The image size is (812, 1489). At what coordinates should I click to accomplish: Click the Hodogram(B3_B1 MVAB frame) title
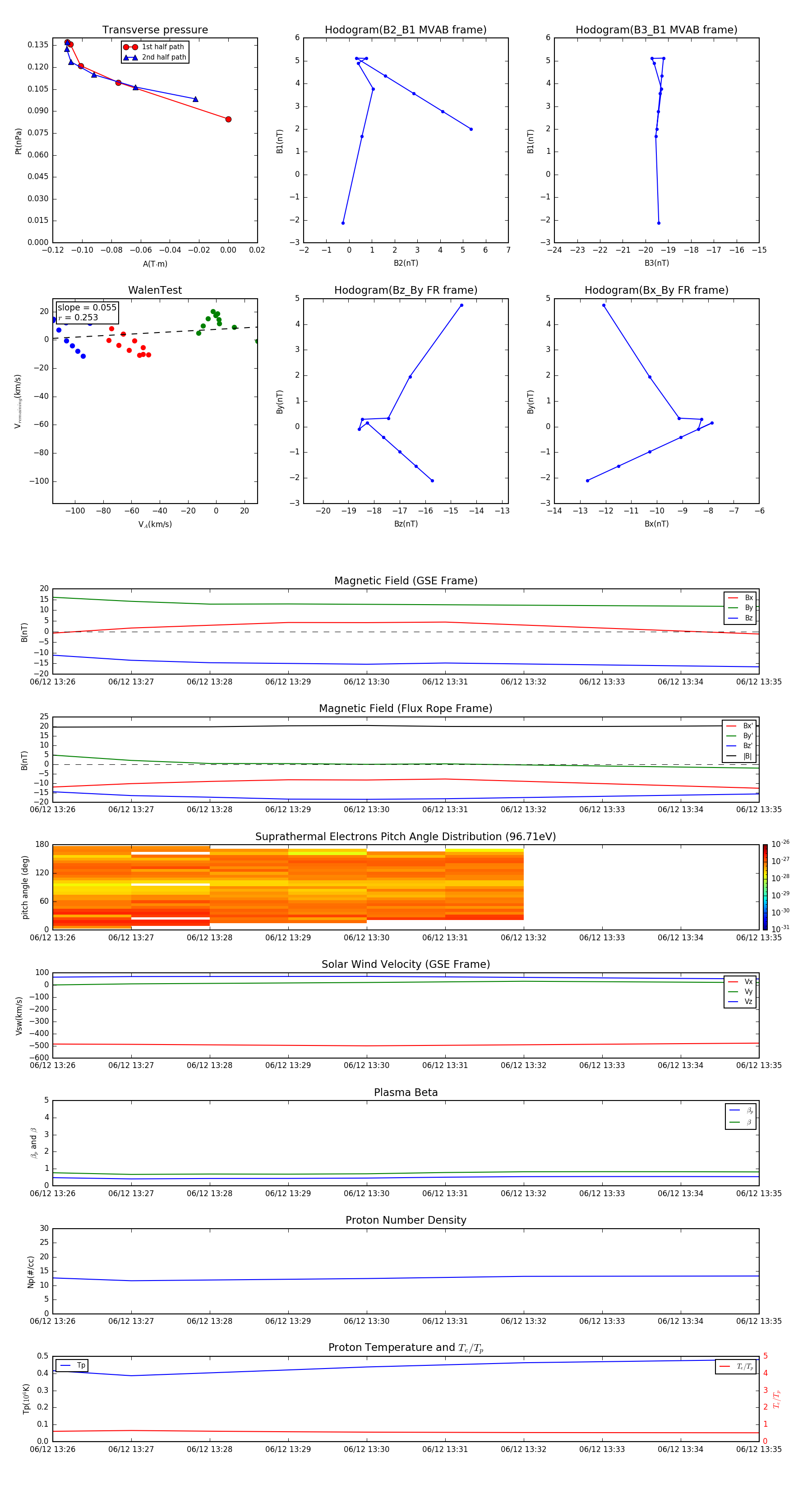pos(656,29)
